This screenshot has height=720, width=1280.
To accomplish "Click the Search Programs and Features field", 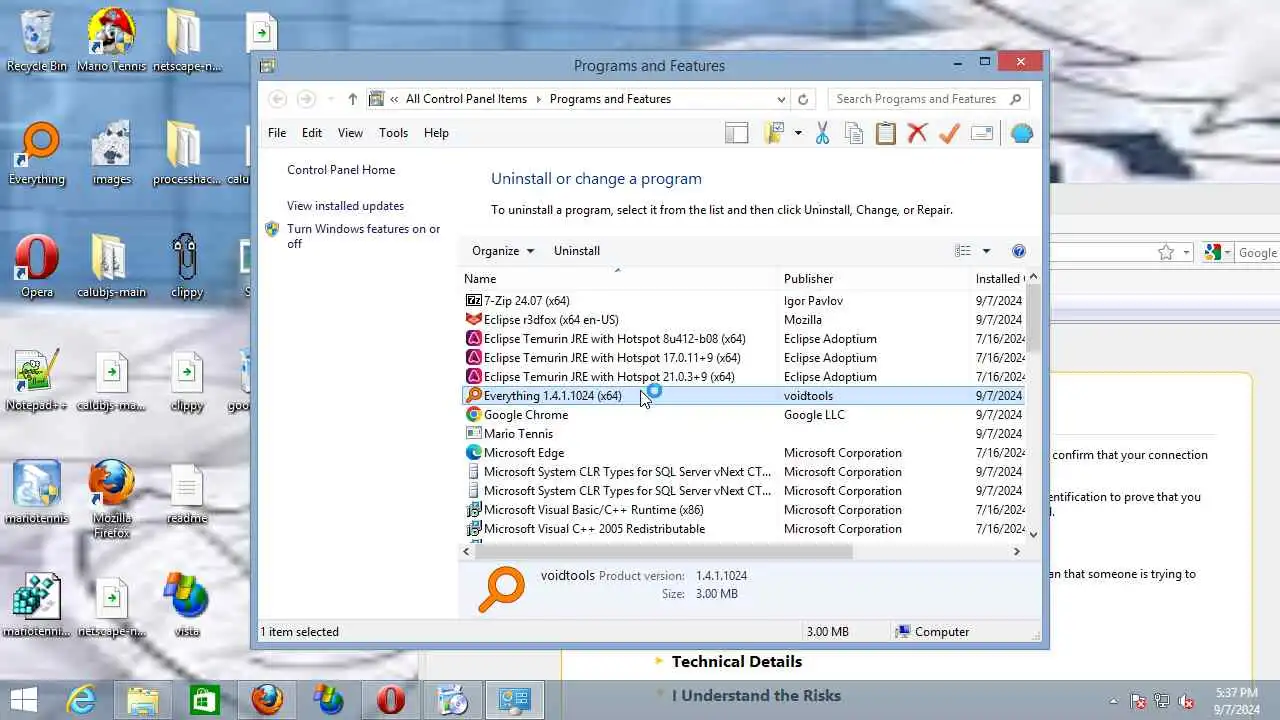I will click(x=927, y=99).
